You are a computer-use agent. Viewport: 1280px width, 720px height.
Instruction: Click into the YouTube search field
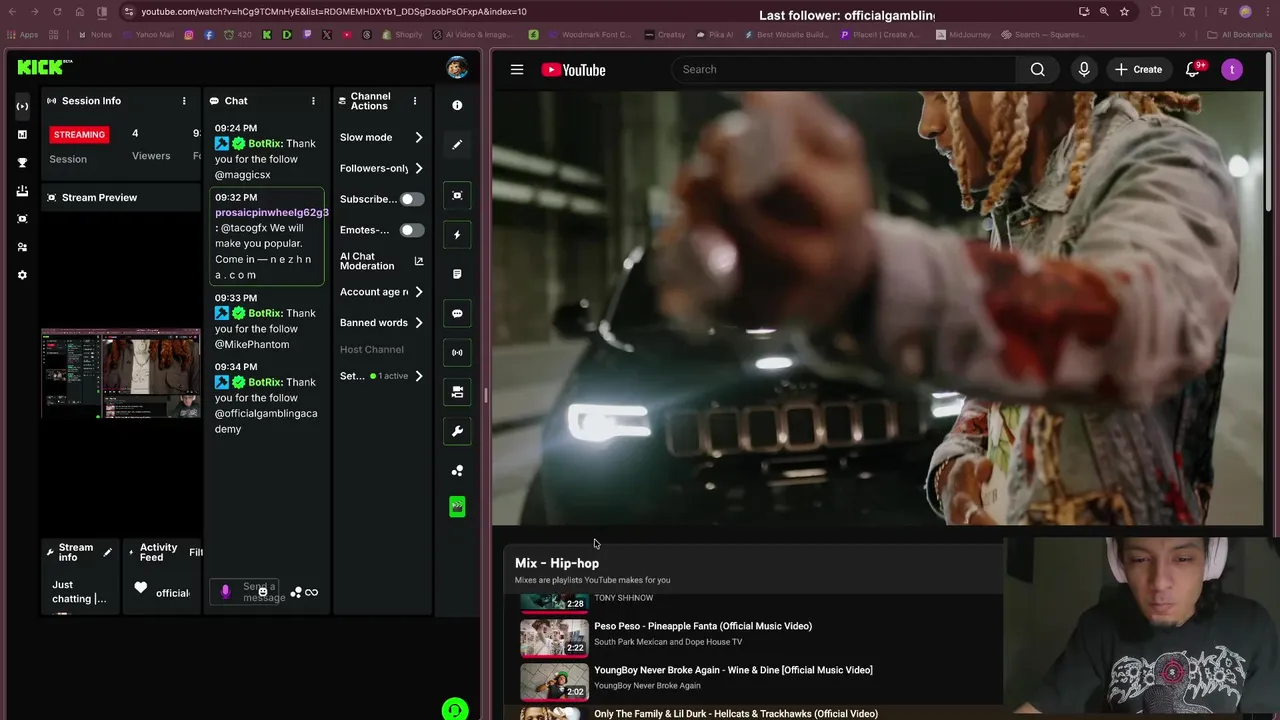tap(844, 70)
